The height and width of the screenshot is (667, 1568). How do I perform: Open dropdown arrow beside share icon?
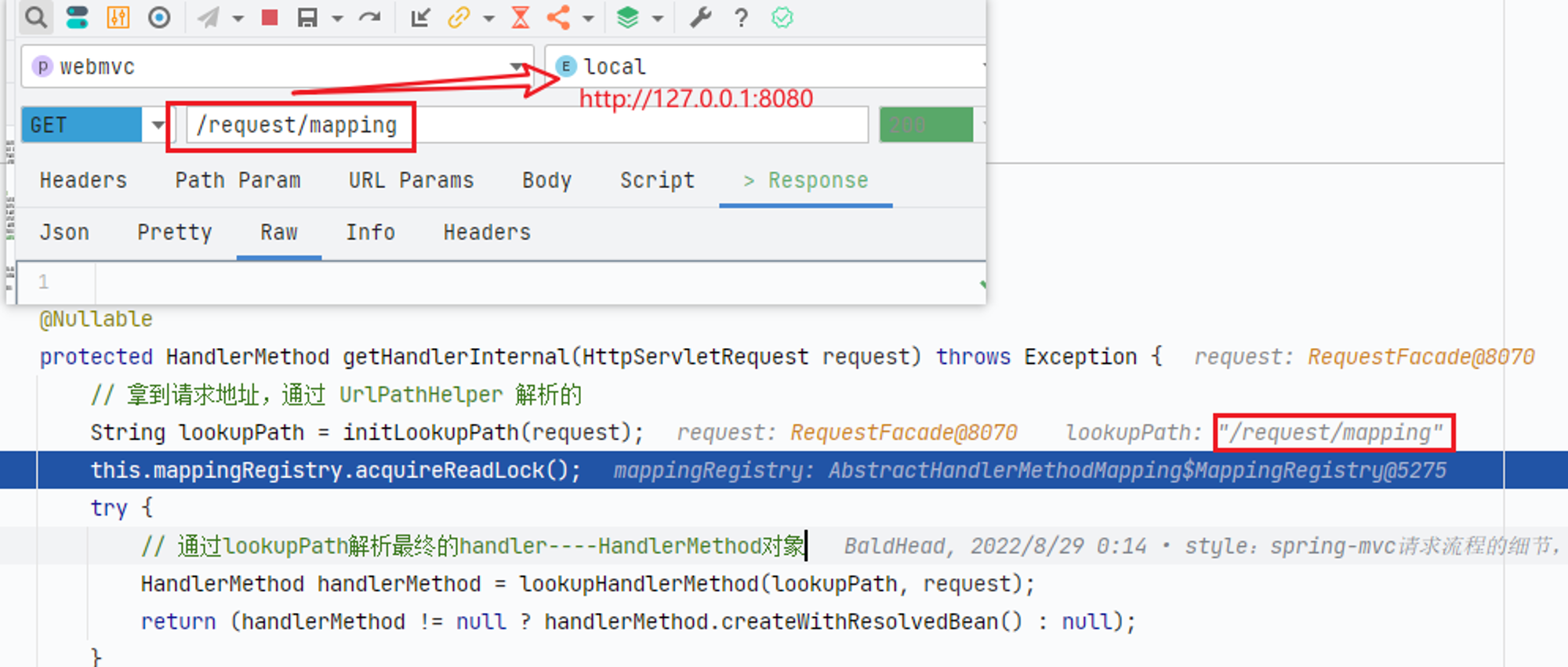(x=589, y=18)
